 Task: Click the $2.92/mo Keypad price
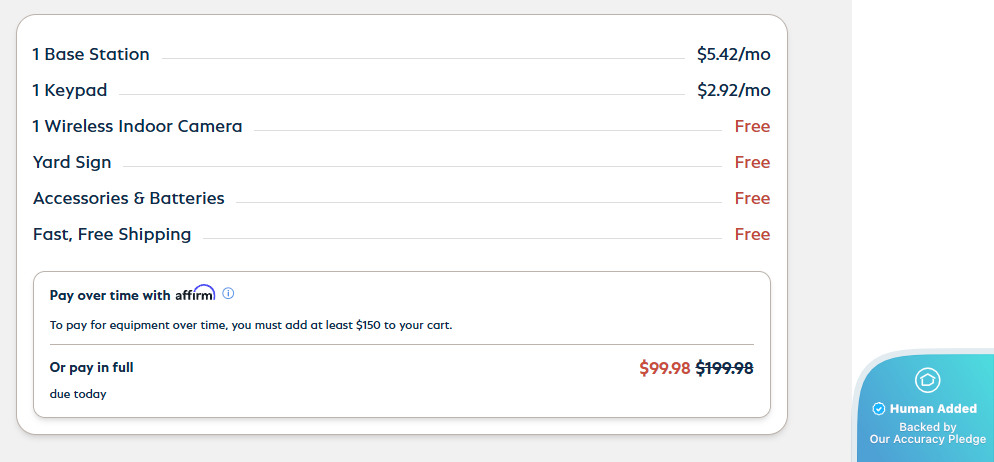[x=733, y=91]
